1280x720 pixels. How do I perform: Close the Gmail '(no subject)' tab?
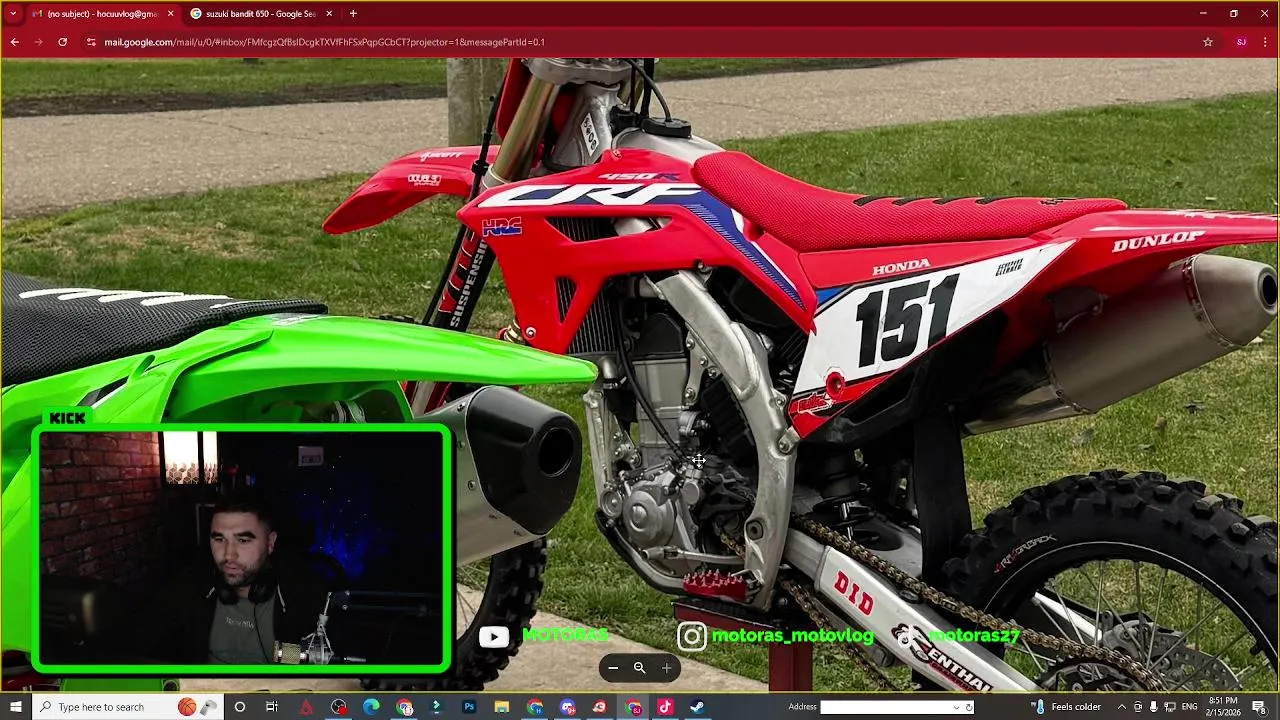coord(170,14)
